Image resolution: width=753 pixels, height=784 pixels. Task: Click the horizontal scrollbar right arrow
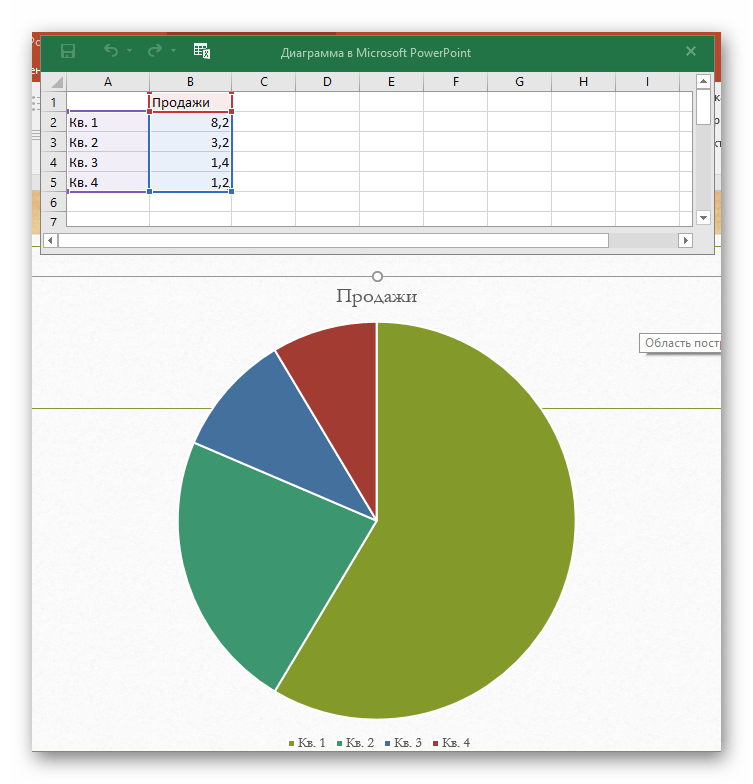coord(686,240)
